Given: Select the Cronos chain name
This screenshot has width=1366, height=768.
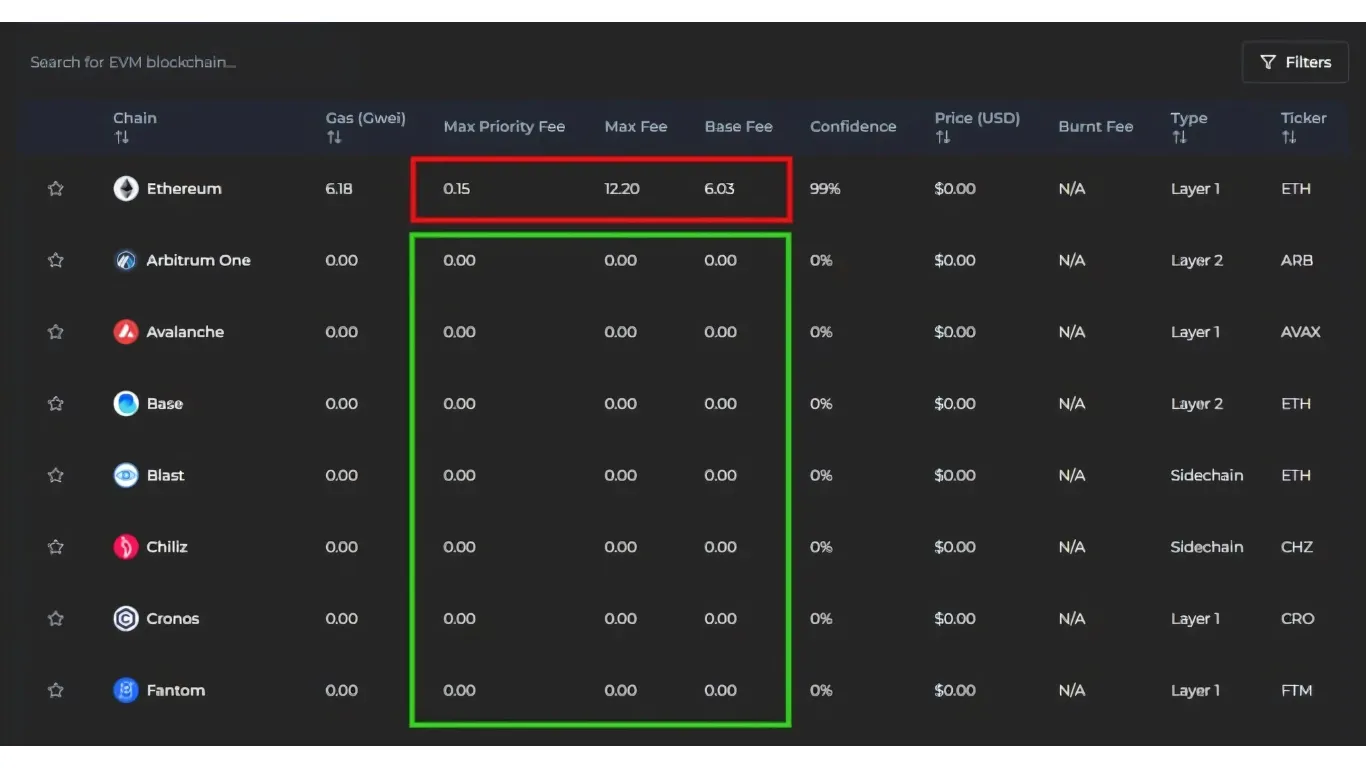Looking at the screenshot, I should (173, 619).
